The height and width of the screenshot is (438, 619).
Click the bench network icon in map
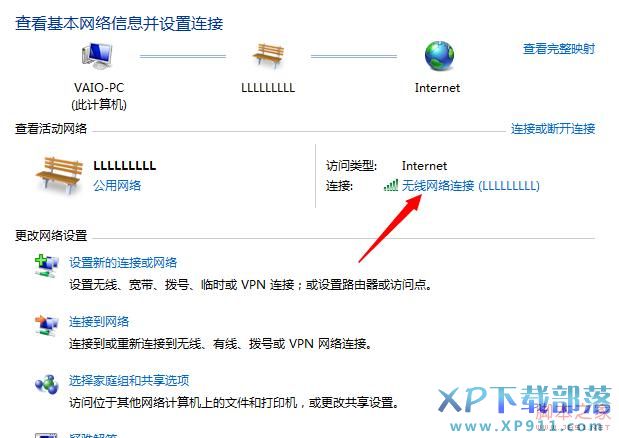pos(268,56)
